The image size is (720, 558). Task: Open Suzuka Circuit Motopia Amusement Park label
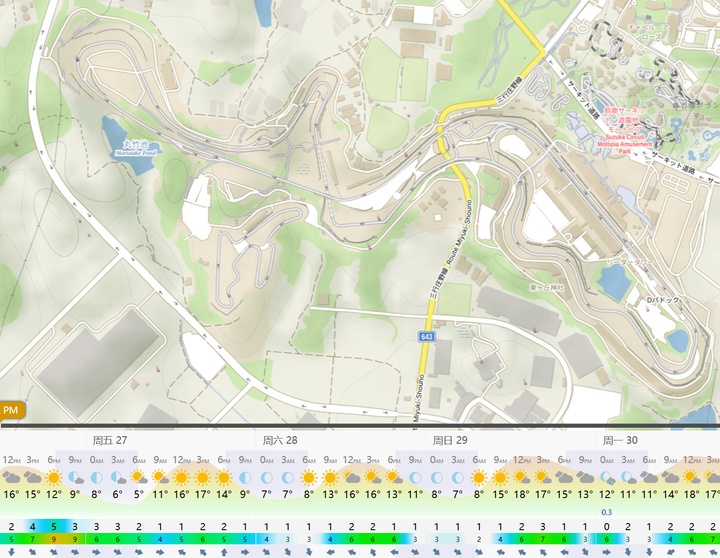[x=622, y=139]
